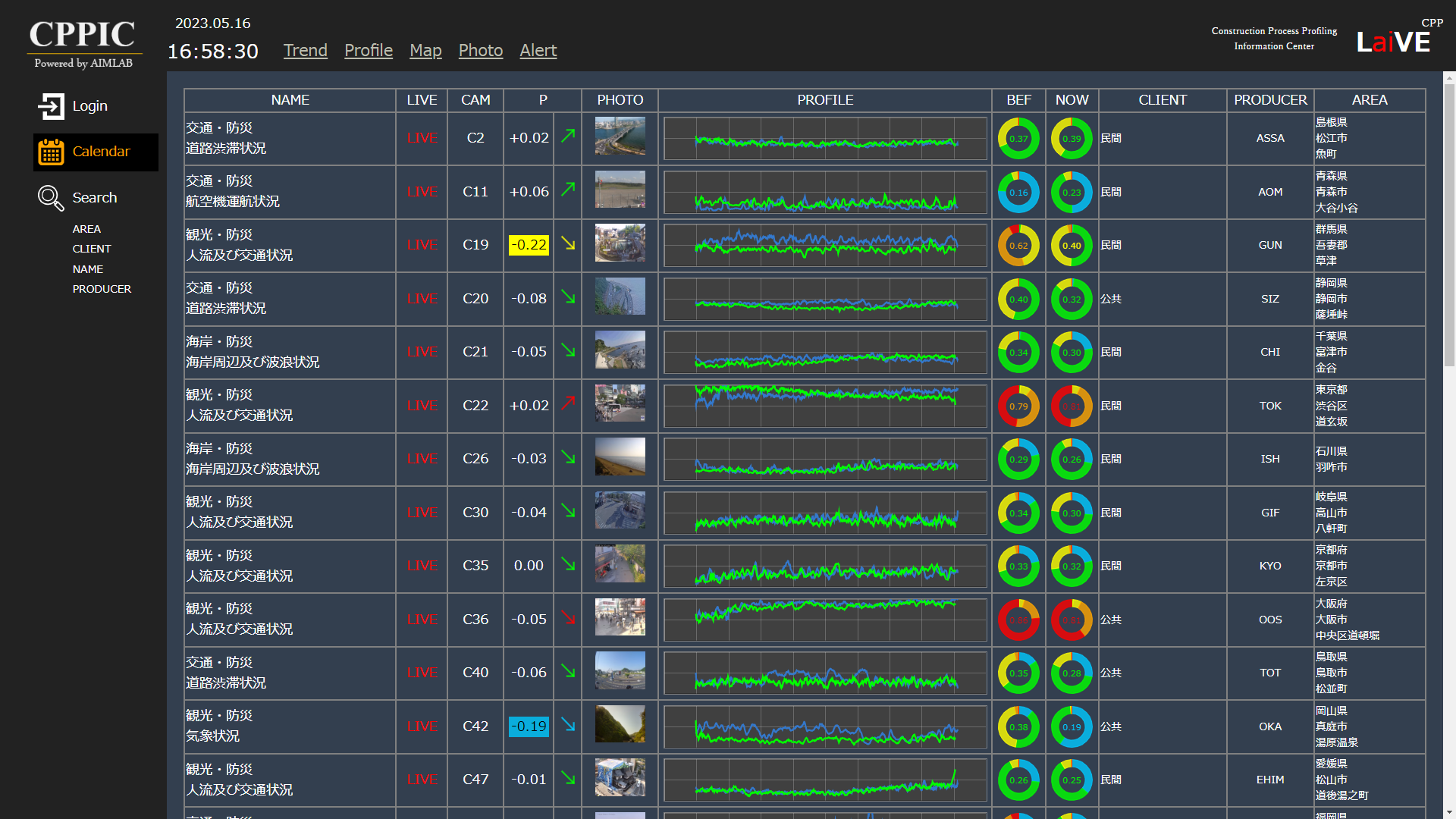Screen dimensions: 1456x819
Task: Click the yellow down arrow for C19
Action: coord(568,243)
